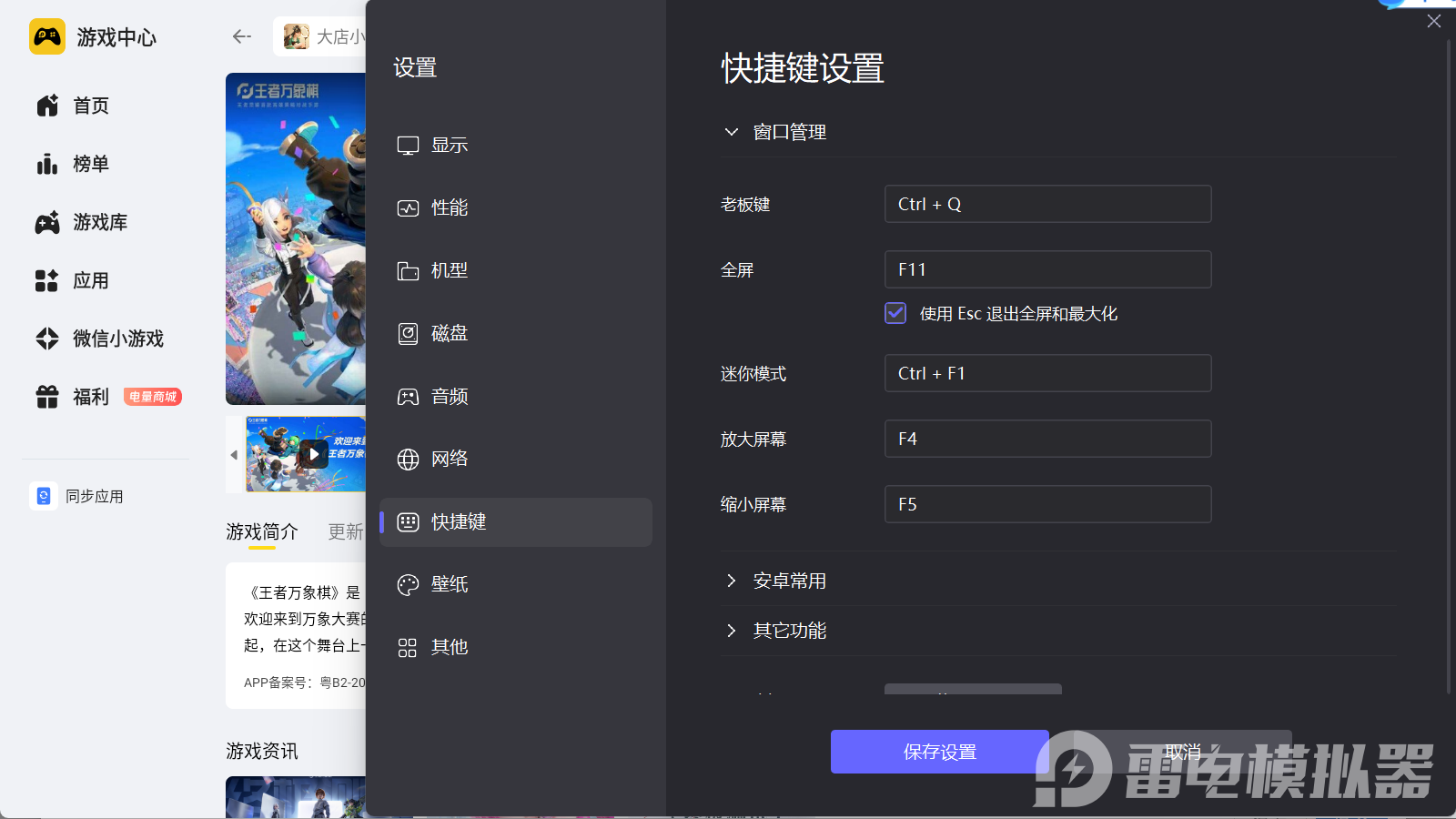Viewport: 1456px width, 819px height.
Task: Open the 游戏库 game library icon
Action: tap(47, 222)
